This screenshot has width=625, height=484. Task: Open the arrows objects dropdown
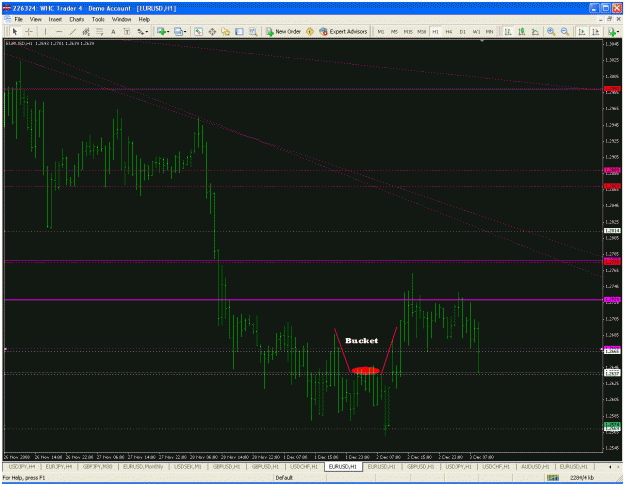point(142,31)
